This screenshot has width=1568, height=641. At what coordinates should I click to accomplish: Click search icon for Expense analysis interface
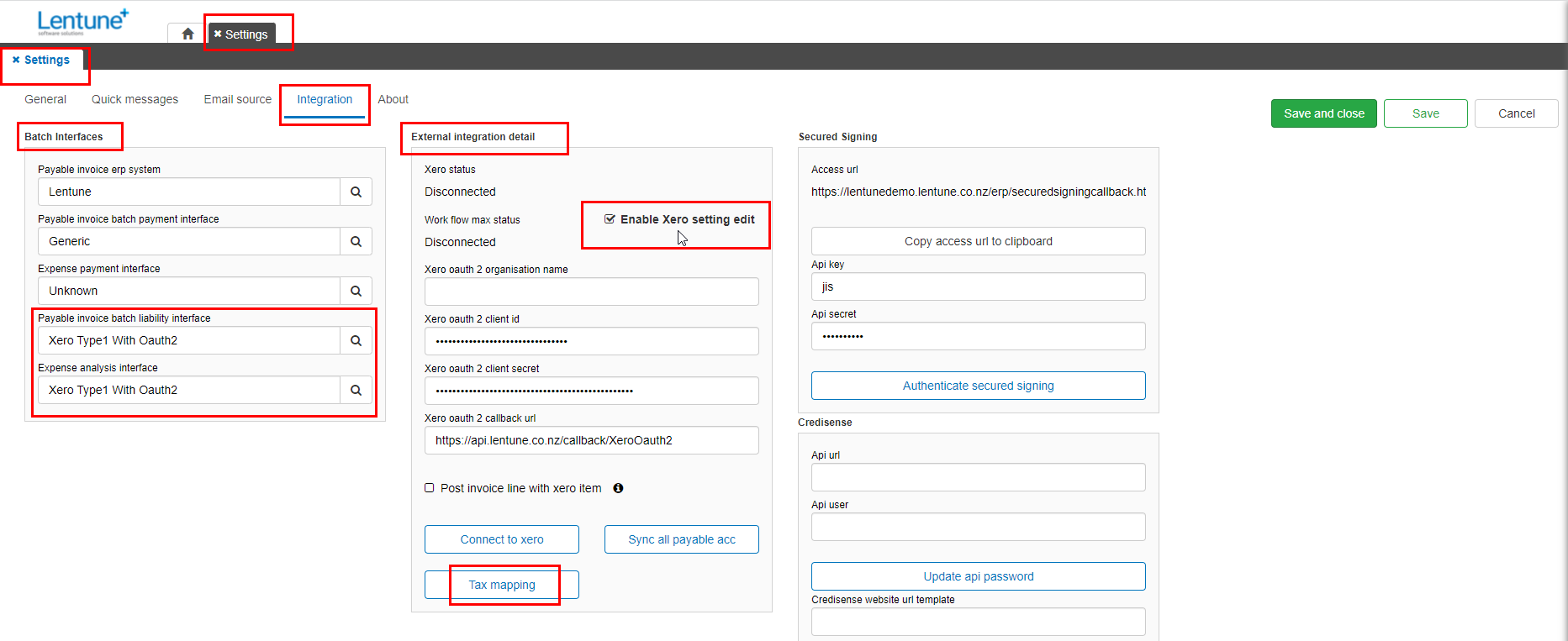pos(356,390)
